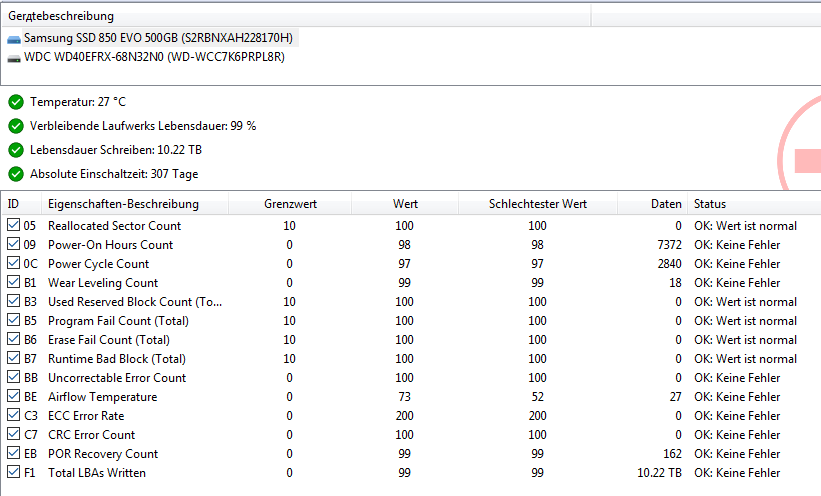Select the Power-On Hours Count row label
Screen dimensions: 821x496
pos(110,245)
